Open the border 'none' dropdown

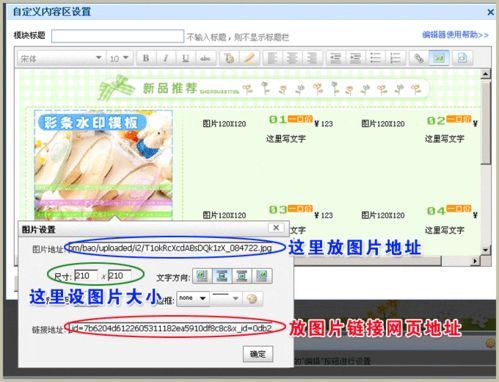[x=193, y=299]
